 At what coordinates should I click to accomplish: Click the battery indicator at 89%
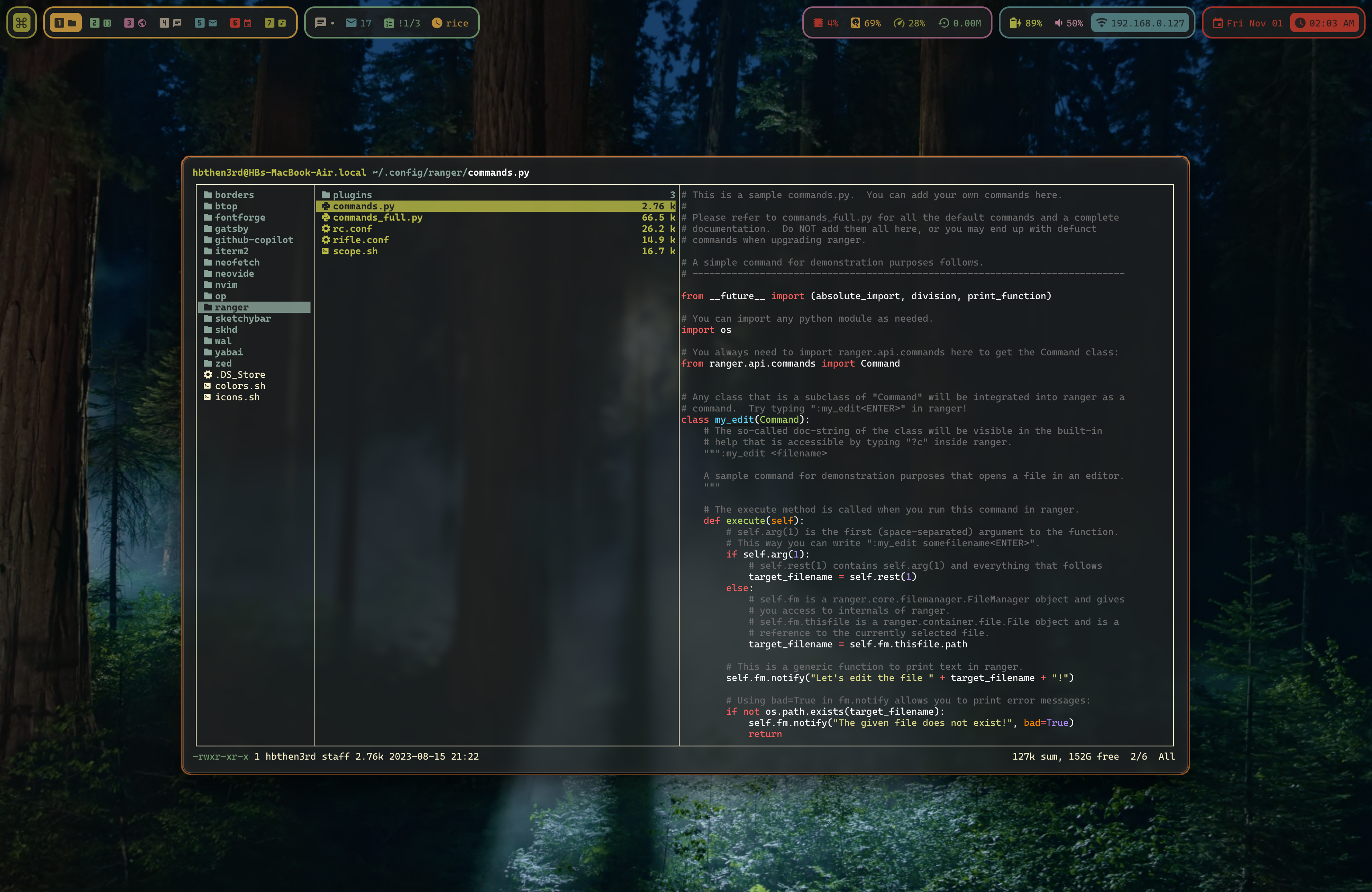pyautogui.click(x=1025, y=23)
